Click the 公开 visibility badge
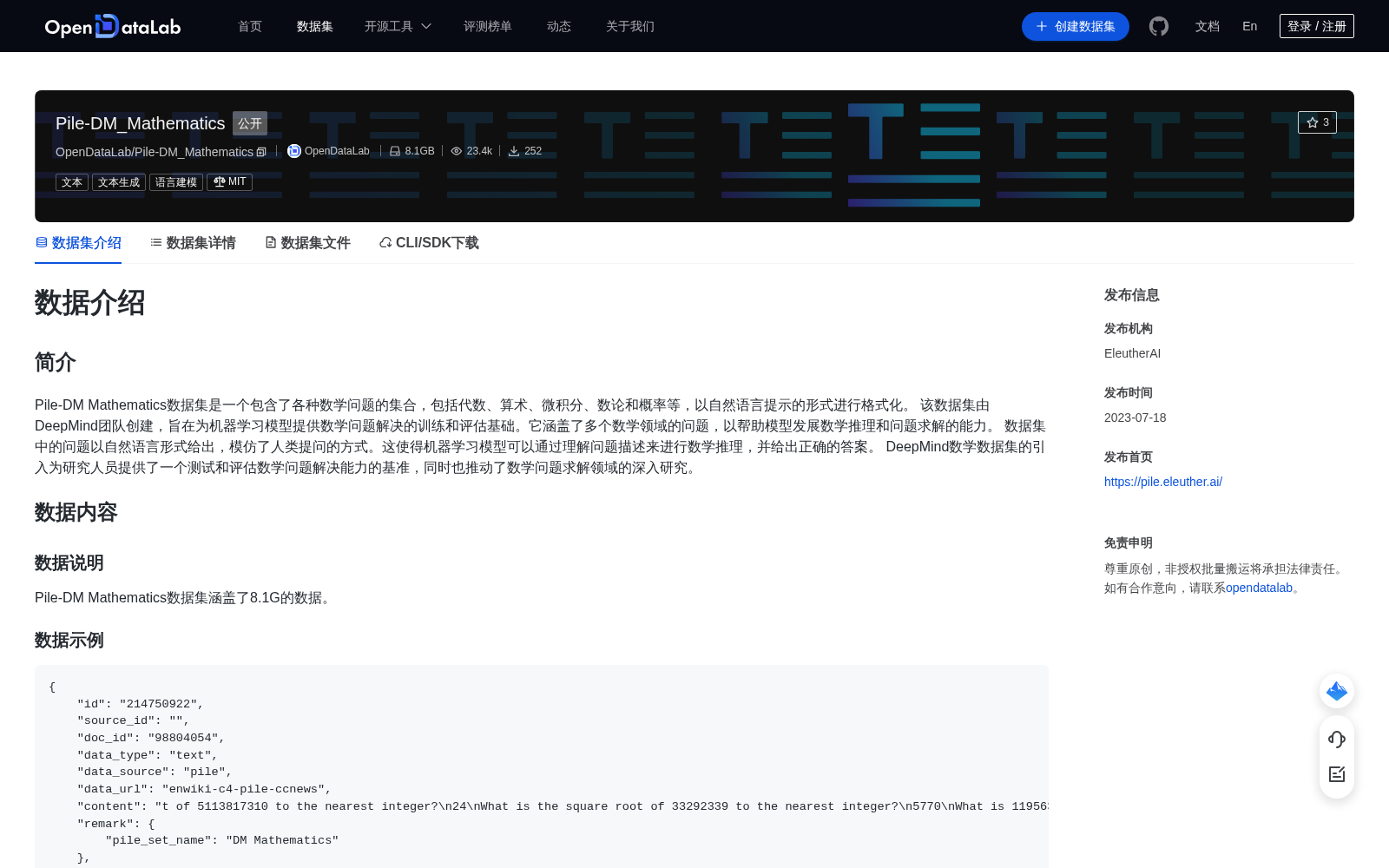This screenshot has width=1389, height=868. (x=250, y=123)
